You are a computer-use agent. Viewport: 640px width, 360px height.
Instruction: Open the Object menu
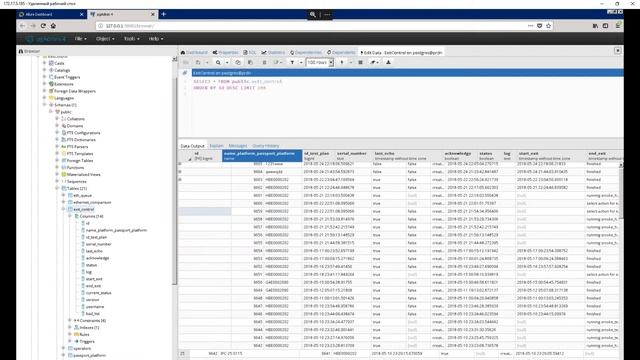[105, 38]
